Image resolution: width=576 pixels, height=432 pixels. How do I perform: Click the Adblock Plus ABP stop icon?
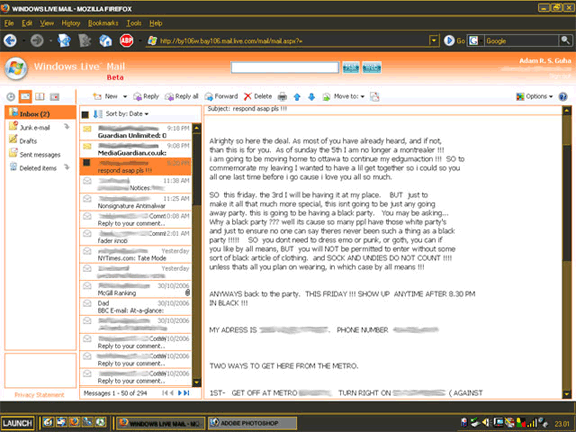pyautogui.click(x=126, y=40)
